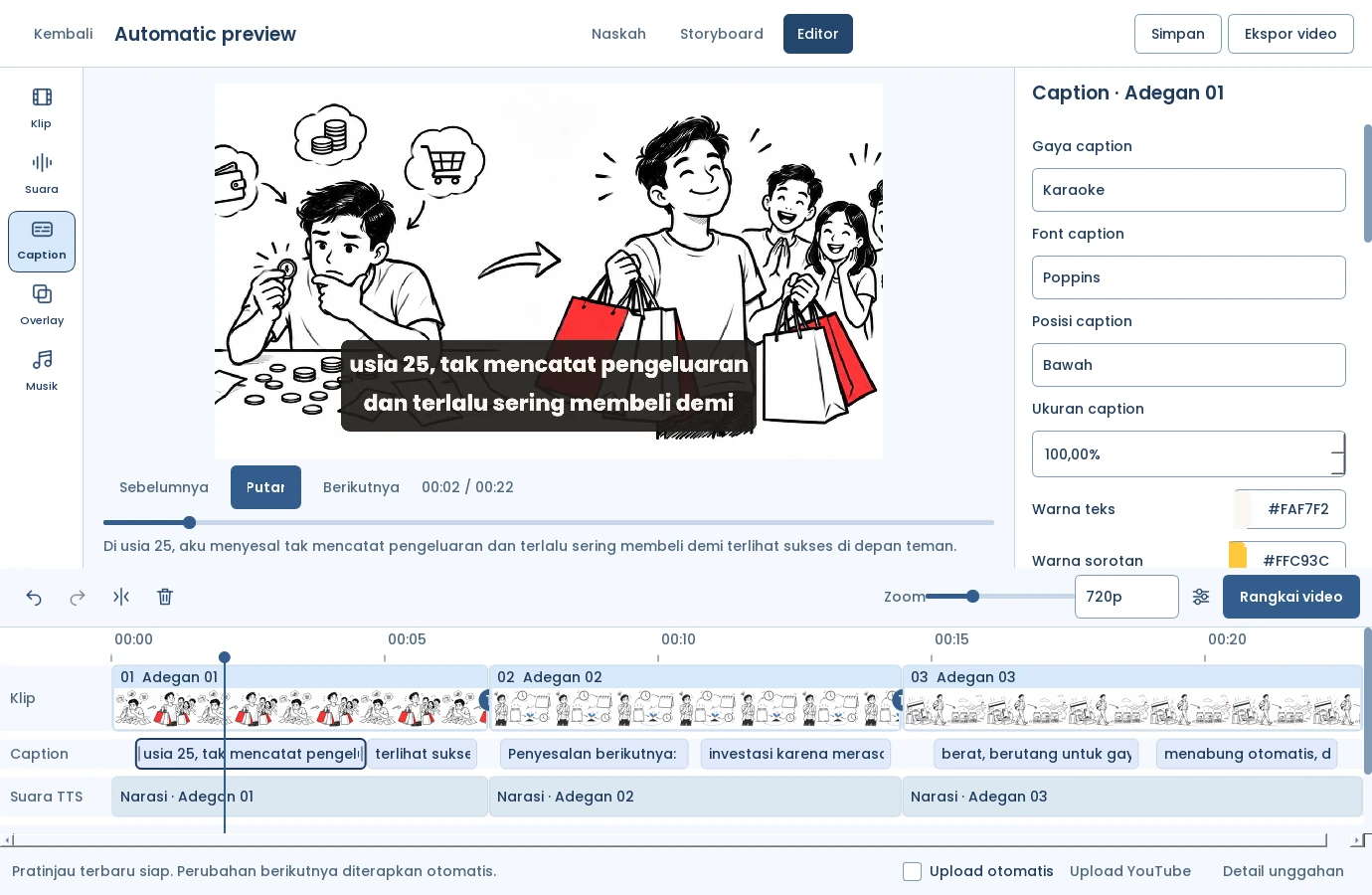Go to Sebelumnya scene

164,487
